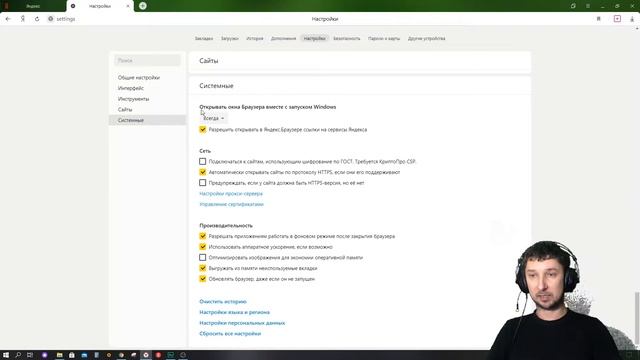This screenshot has width=640, height=360.
Task: Click the settings search field
Action: click(x=147, y=60)
